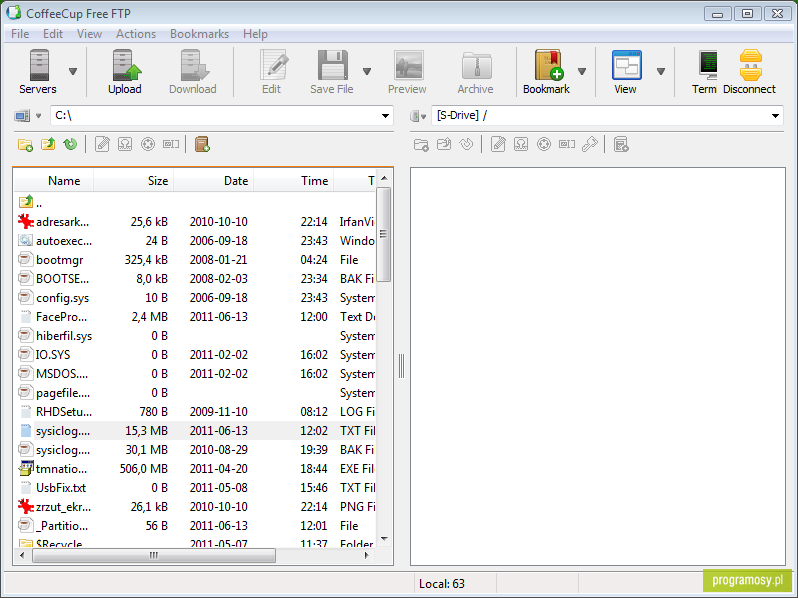Expand the View dropdown arrow
This screenshot has height=598, width=798.
tap(661, 71)
